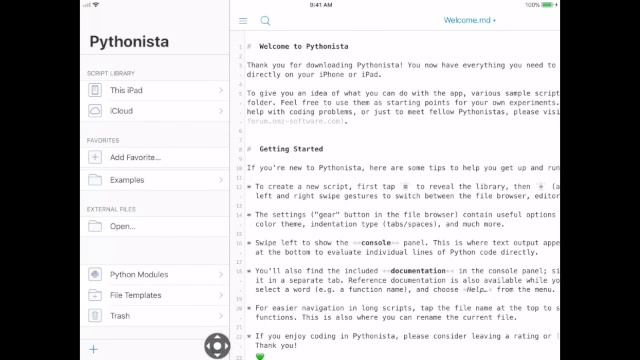
Task: Open 'Python Modules' label
Action: click(x=139, y=274)
